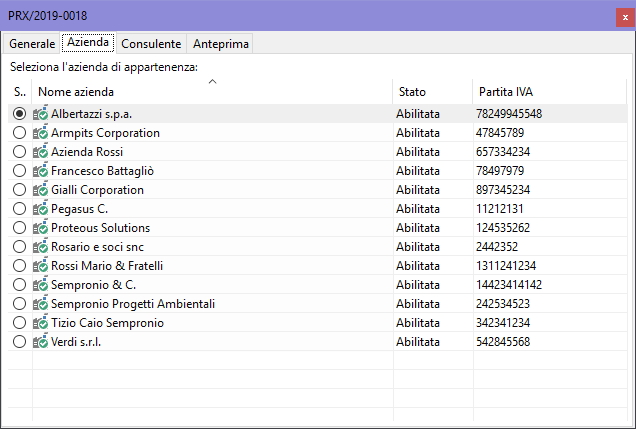This screenshot has width=636, height=429.
Task: Open the Consulente tab
Action: pos(151,44)
